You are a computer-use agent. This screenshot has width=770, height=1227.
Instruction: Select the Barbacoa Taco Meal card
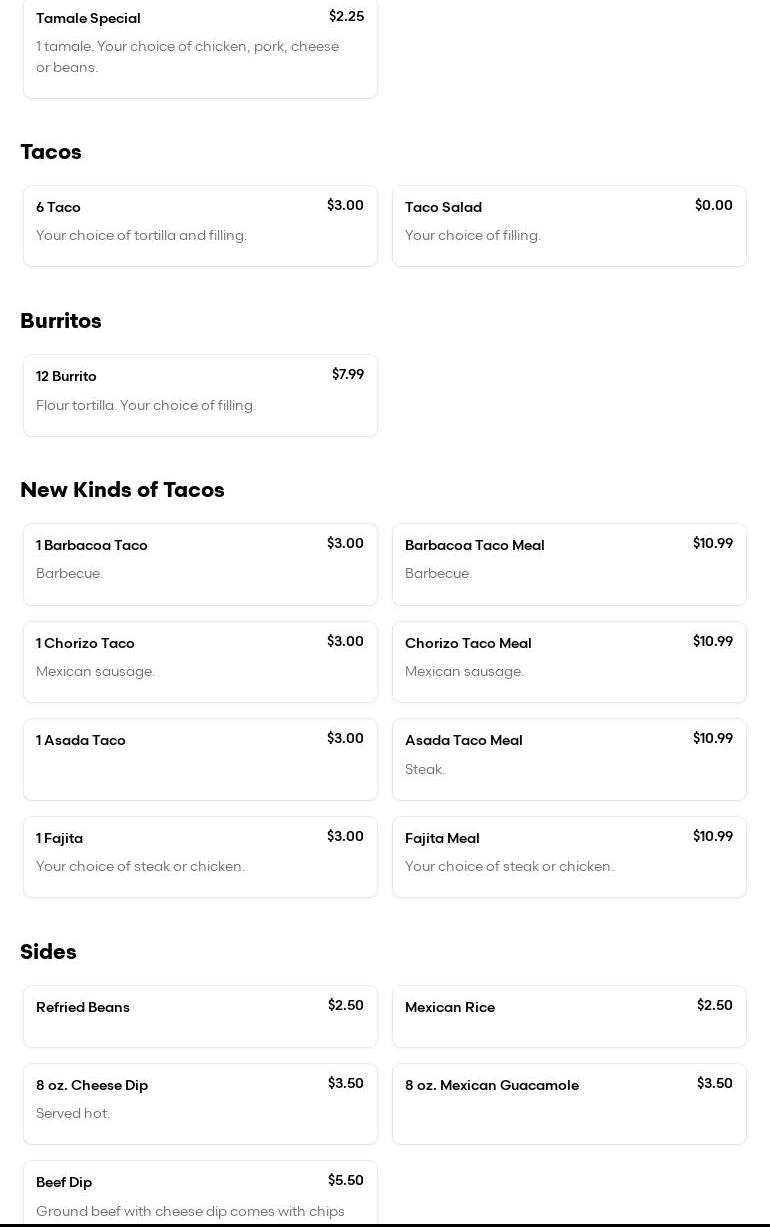click(569, 564)
